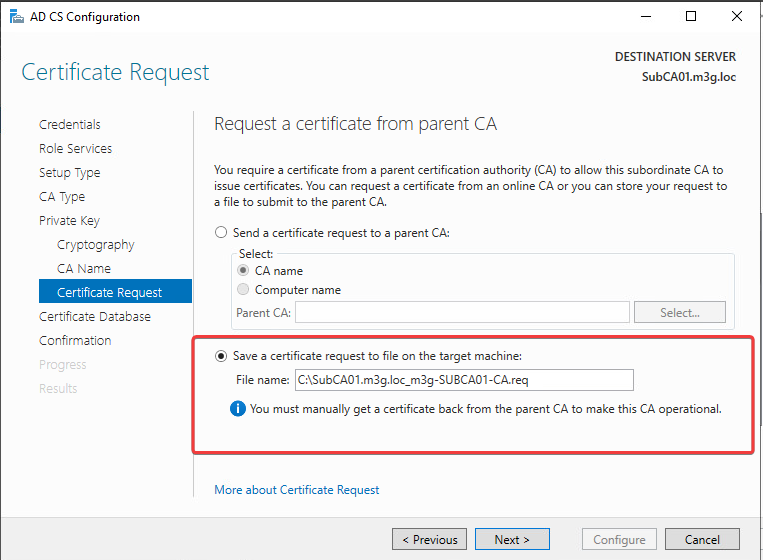
Task: Open the Setup Type step
Action: point(69,173)
